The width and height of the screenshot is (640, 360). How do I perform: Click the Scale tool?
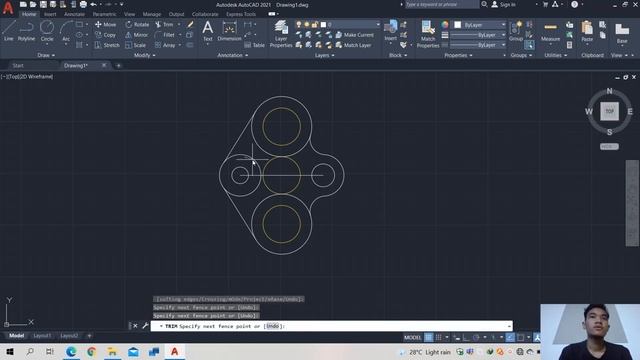tap(135, 45)
